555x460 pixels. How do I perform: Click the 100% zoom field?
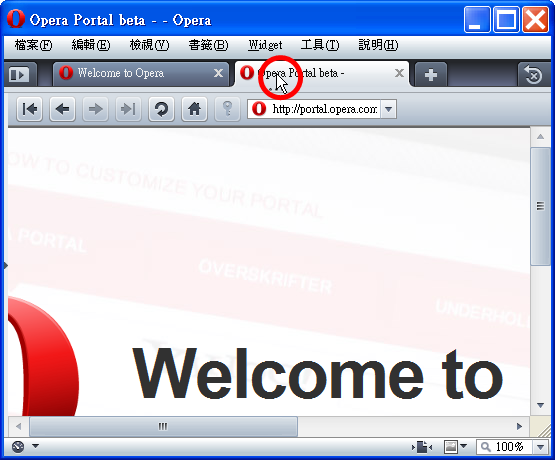(x=504, y=447)
